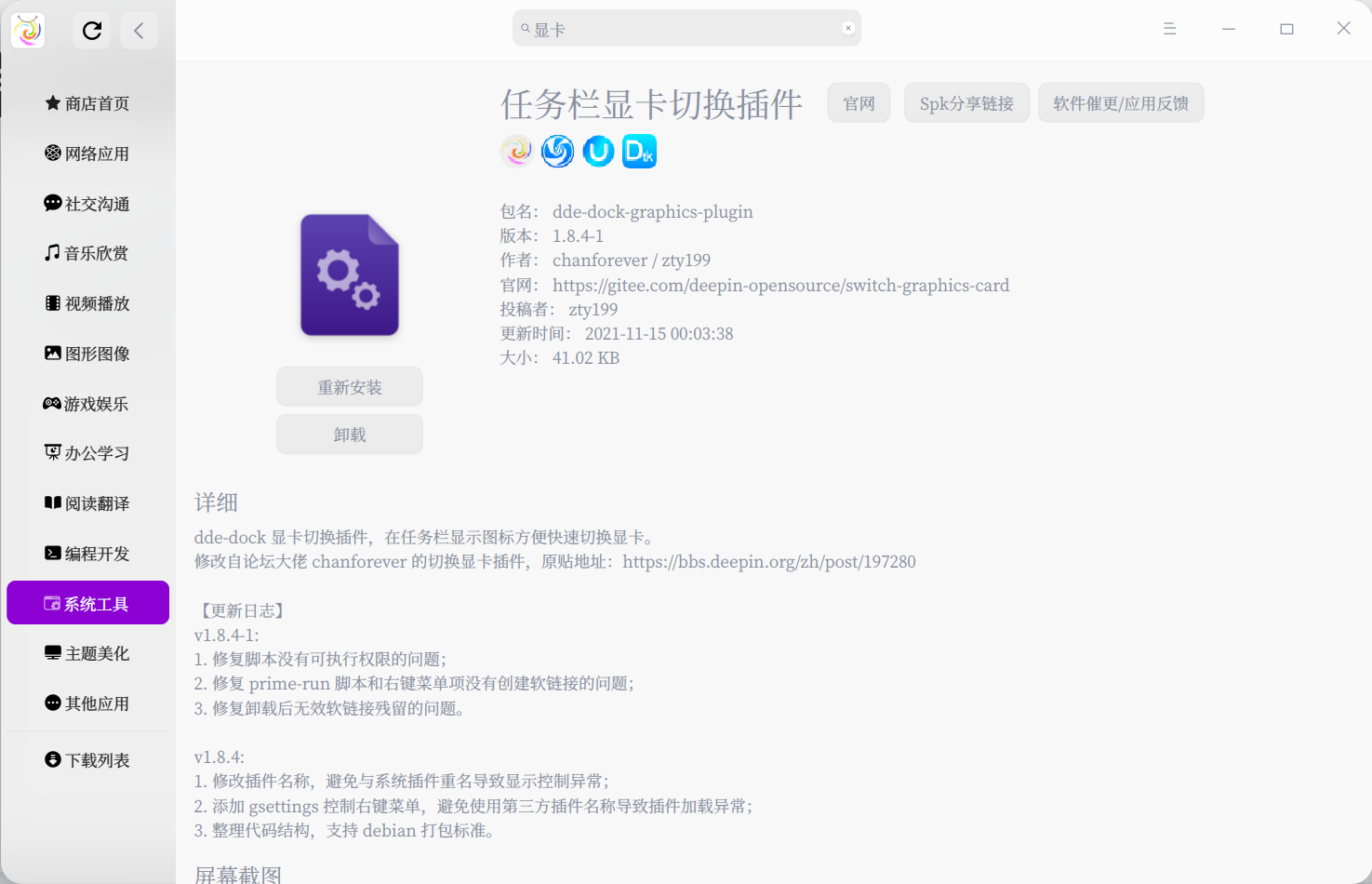1372x884 pixels.
Task: Clear the search field text
Action: 848,28
